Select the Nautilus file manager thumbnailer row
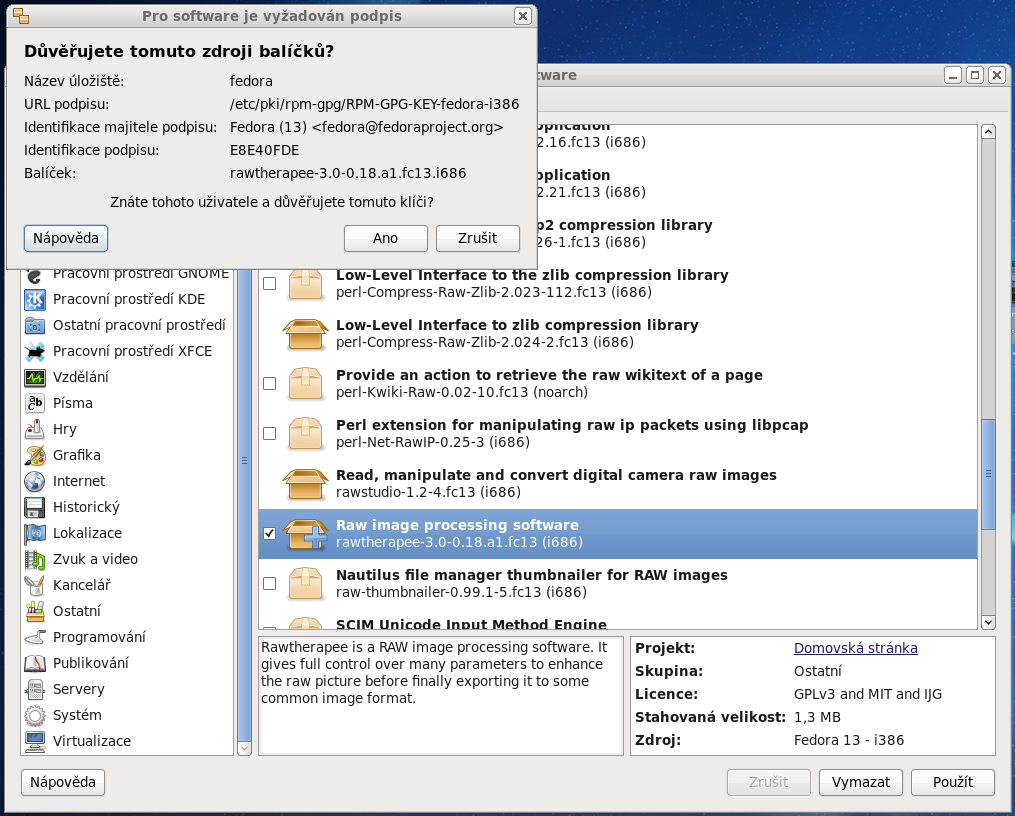The width and height of the screenshot is (1015, 816). click(x=618, y=584)
